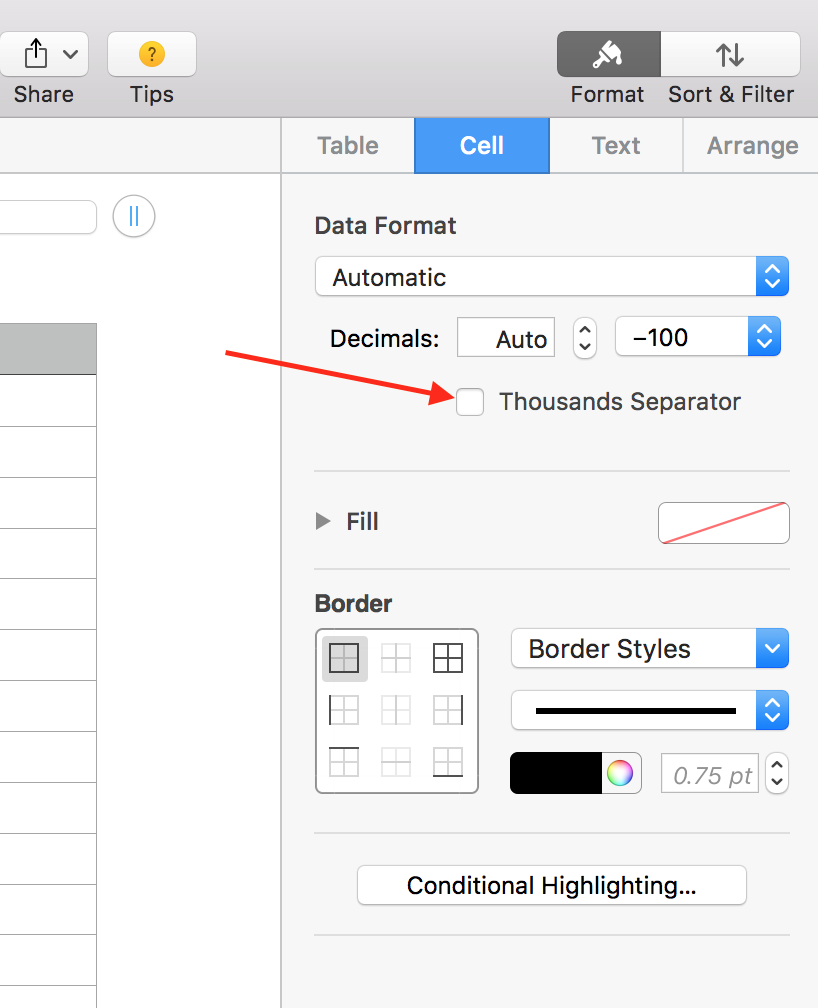818x1008 pixels.
Task: Apply the bottom border icon
Action: pos(447,761)
